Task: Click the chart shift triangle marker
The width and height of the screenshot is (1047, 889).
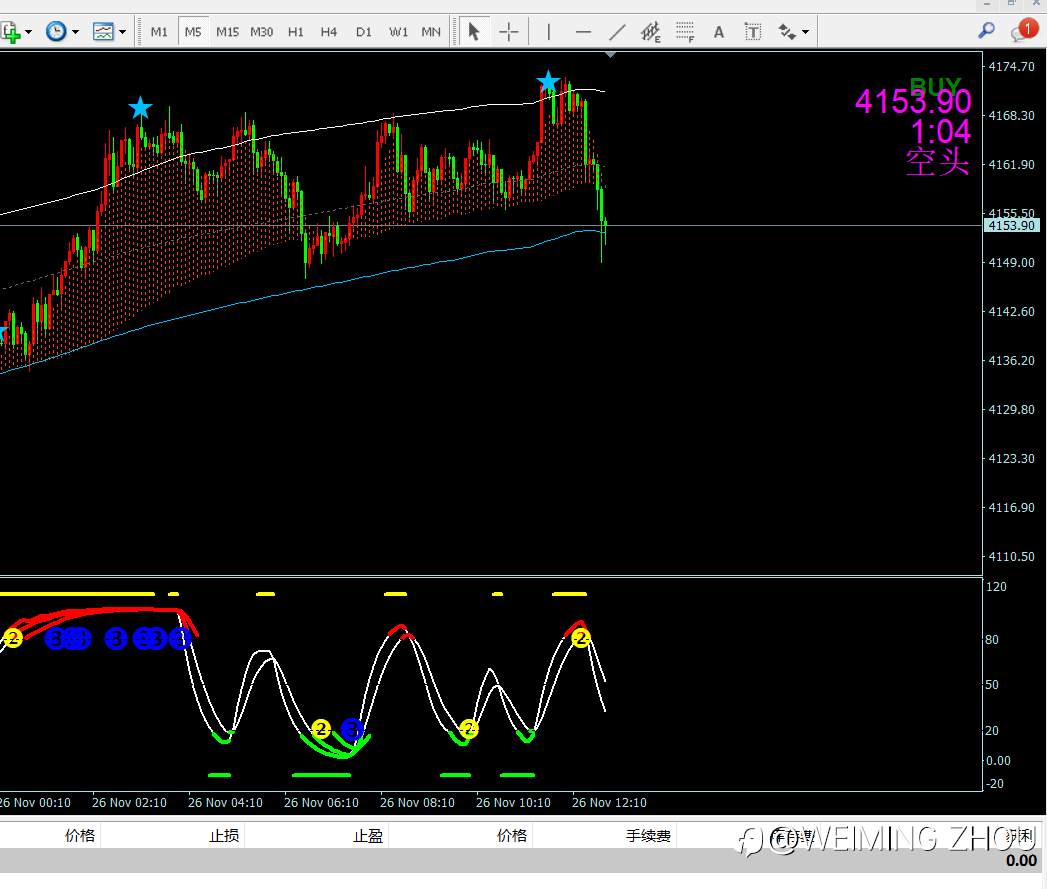Action: coord(610,55)
